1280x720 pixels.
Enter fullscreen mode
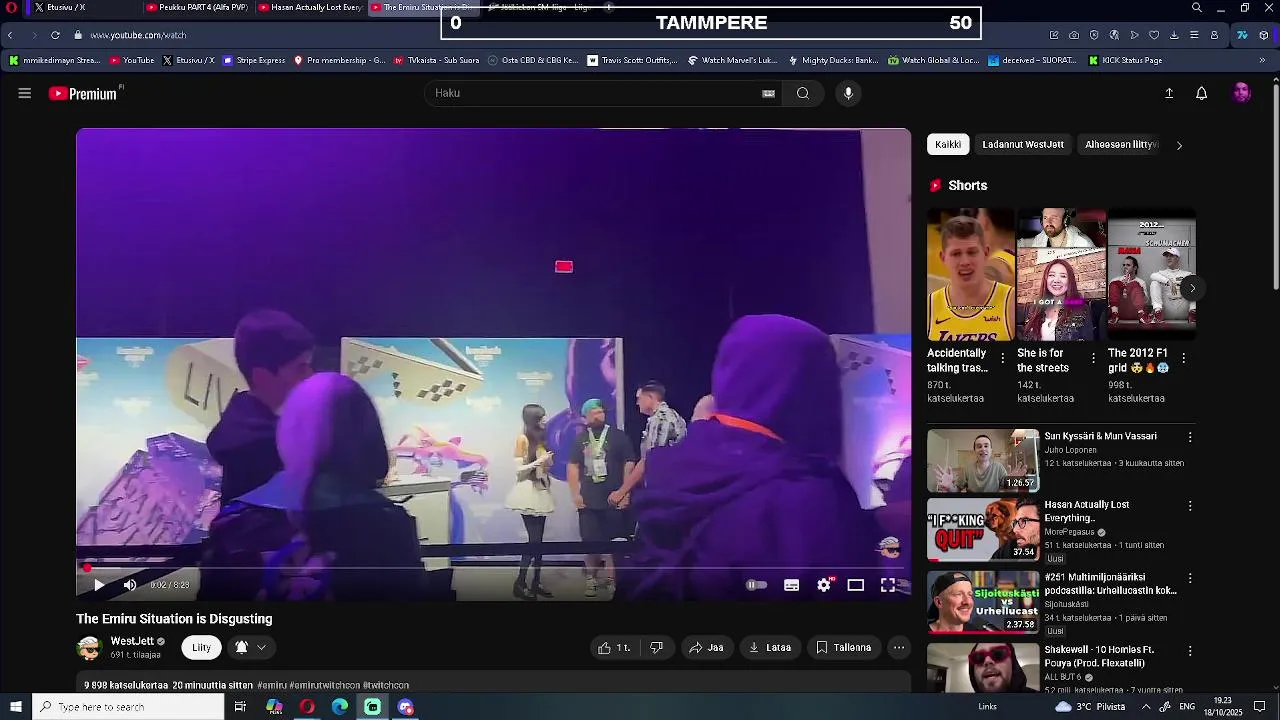(x=888, y=585)
